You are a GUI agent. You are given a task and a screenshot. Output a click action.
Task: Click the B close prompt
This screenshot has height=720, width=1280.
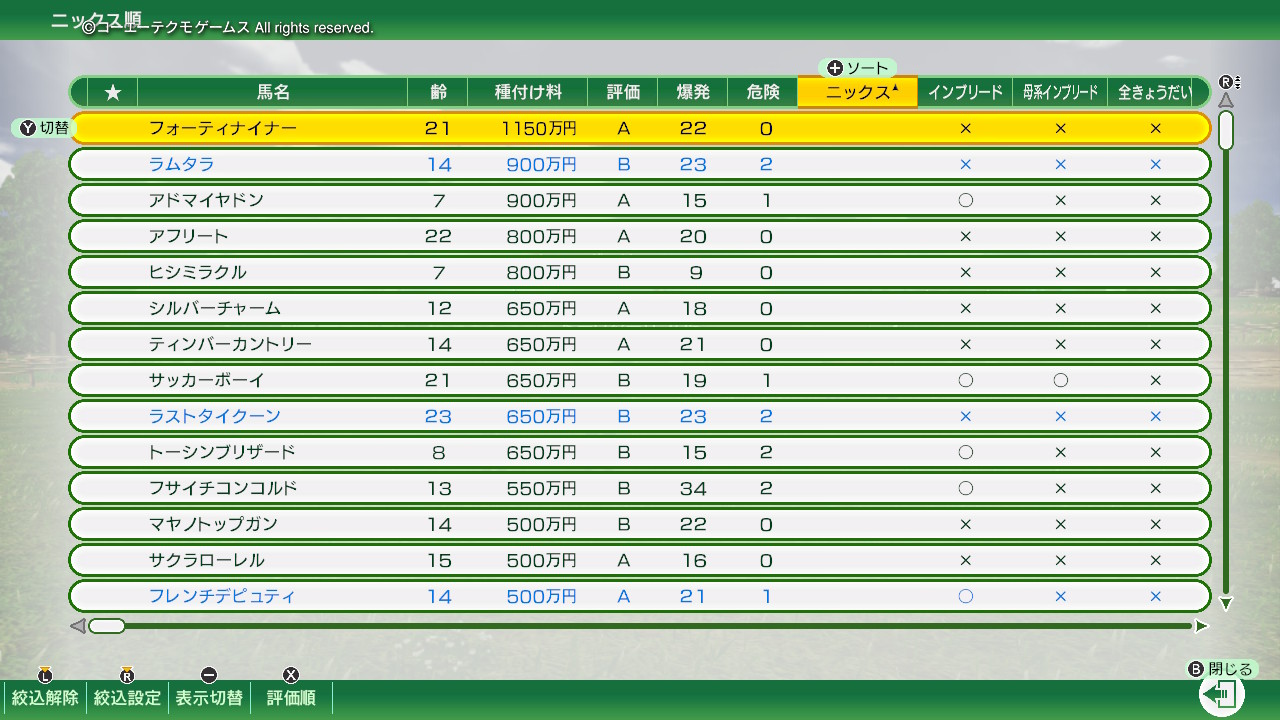1221,670
